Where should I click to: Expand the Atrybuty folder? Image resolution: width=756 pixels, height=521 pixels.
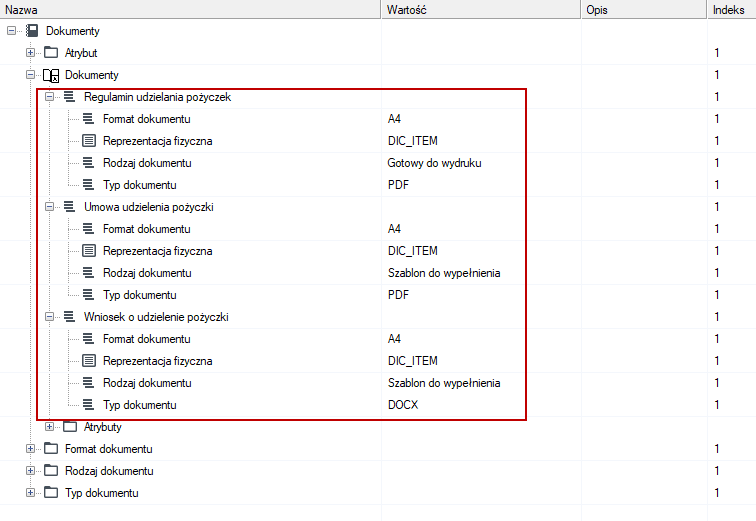click(49, 427)
